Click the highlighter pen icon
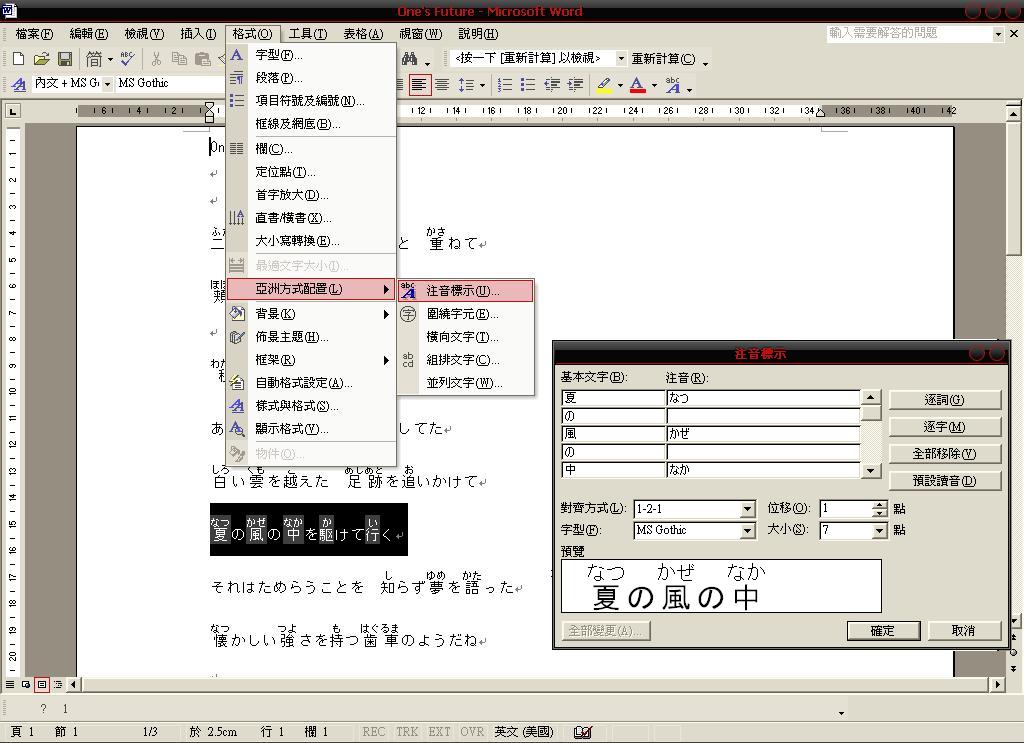 tap(604, 84)
